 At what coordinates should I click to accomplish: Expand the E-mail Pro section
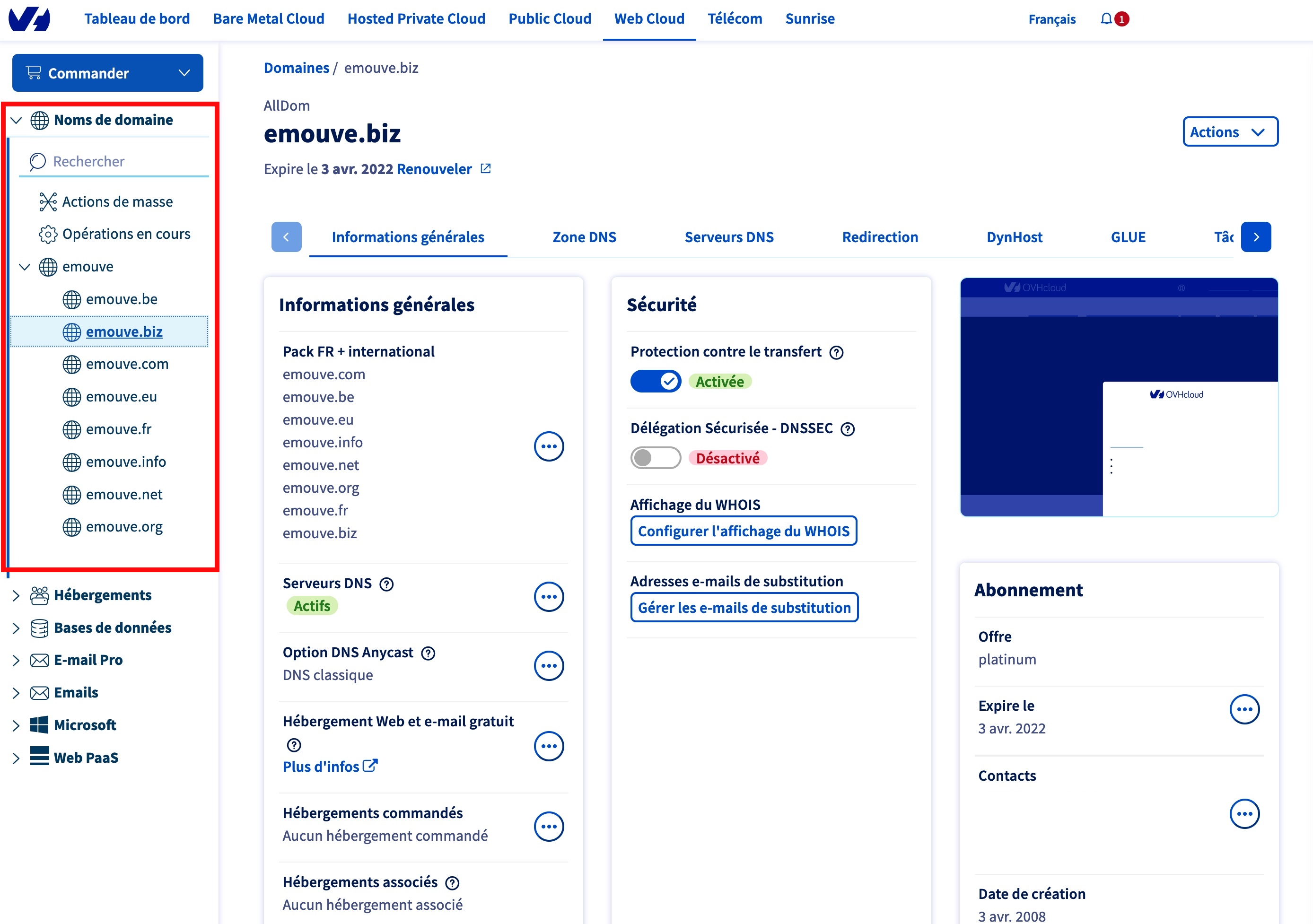(16, 661)
